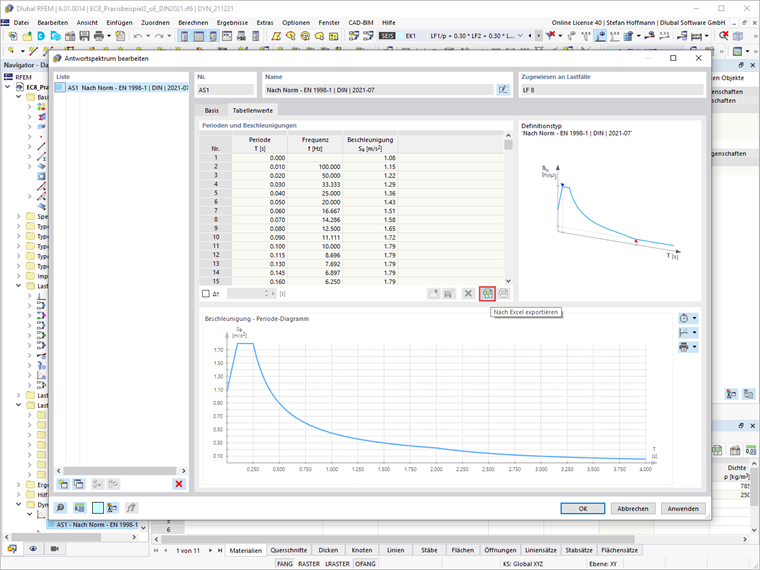
Task: Open the Datei menu
Action: point(21,23)
